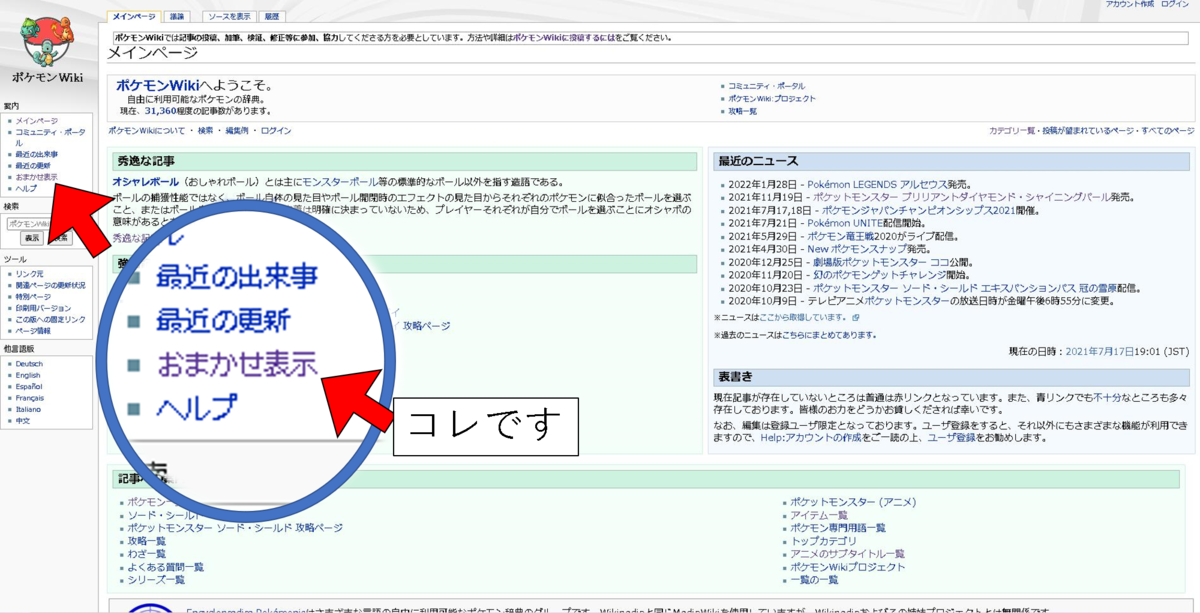Click ログイン at the top right corner
The width and height of the screenshot is (1200, 613).
click(1175, 4)
